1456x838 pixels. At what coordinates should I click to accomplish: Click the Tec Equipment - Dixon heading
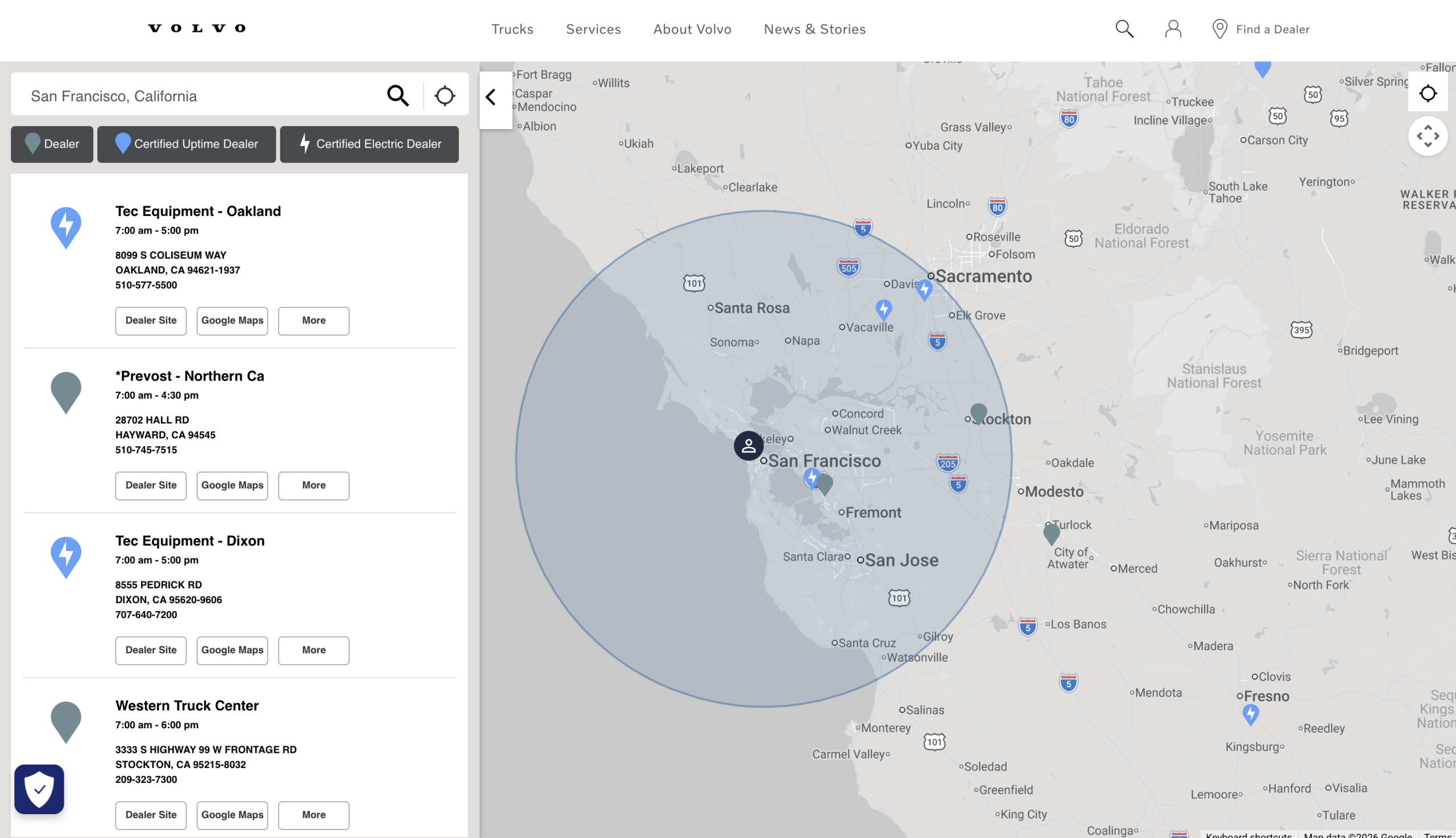pos(190,541)
